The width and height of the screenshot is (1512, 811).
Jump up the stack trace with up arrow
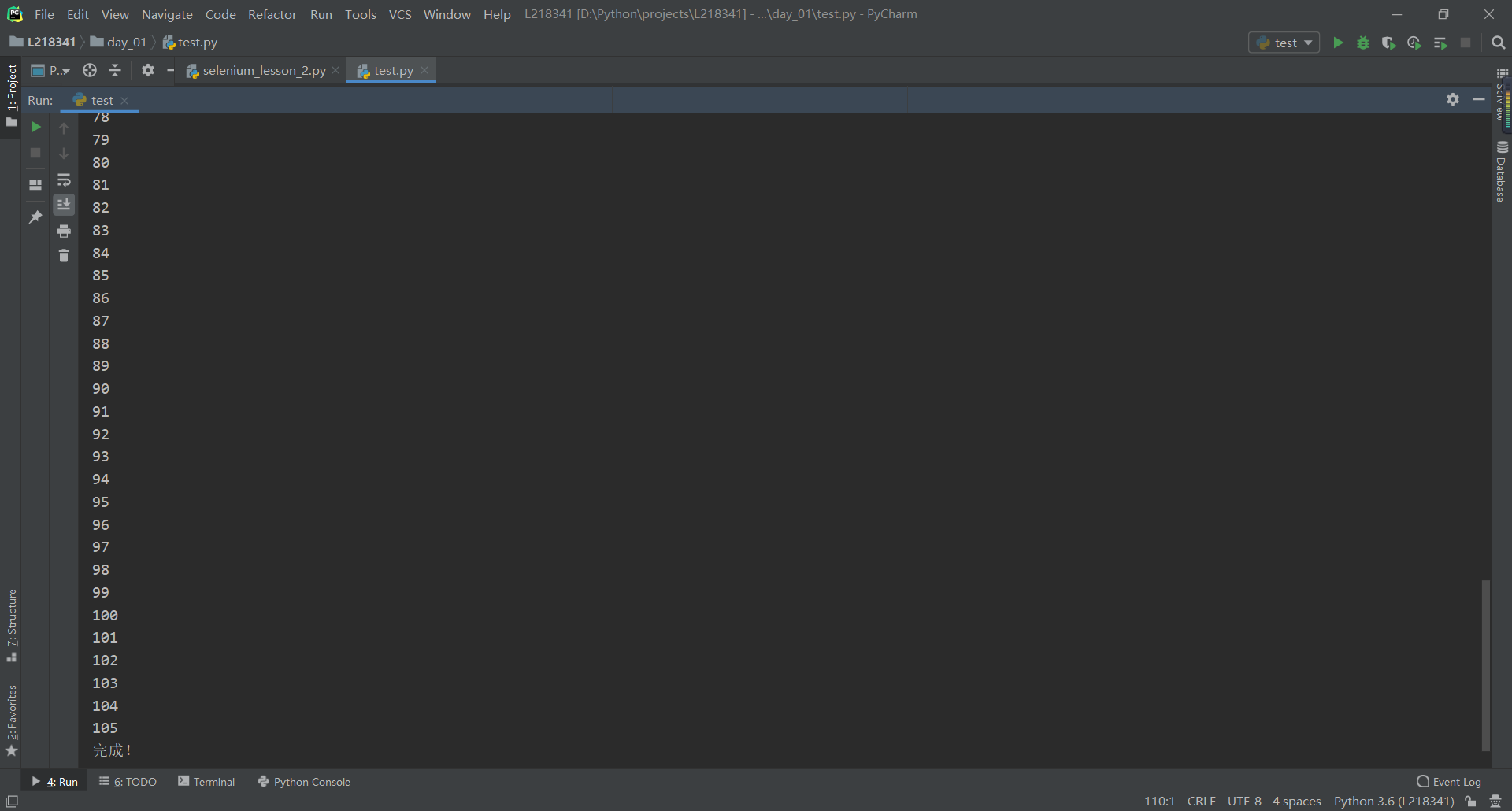click(64, 128)
